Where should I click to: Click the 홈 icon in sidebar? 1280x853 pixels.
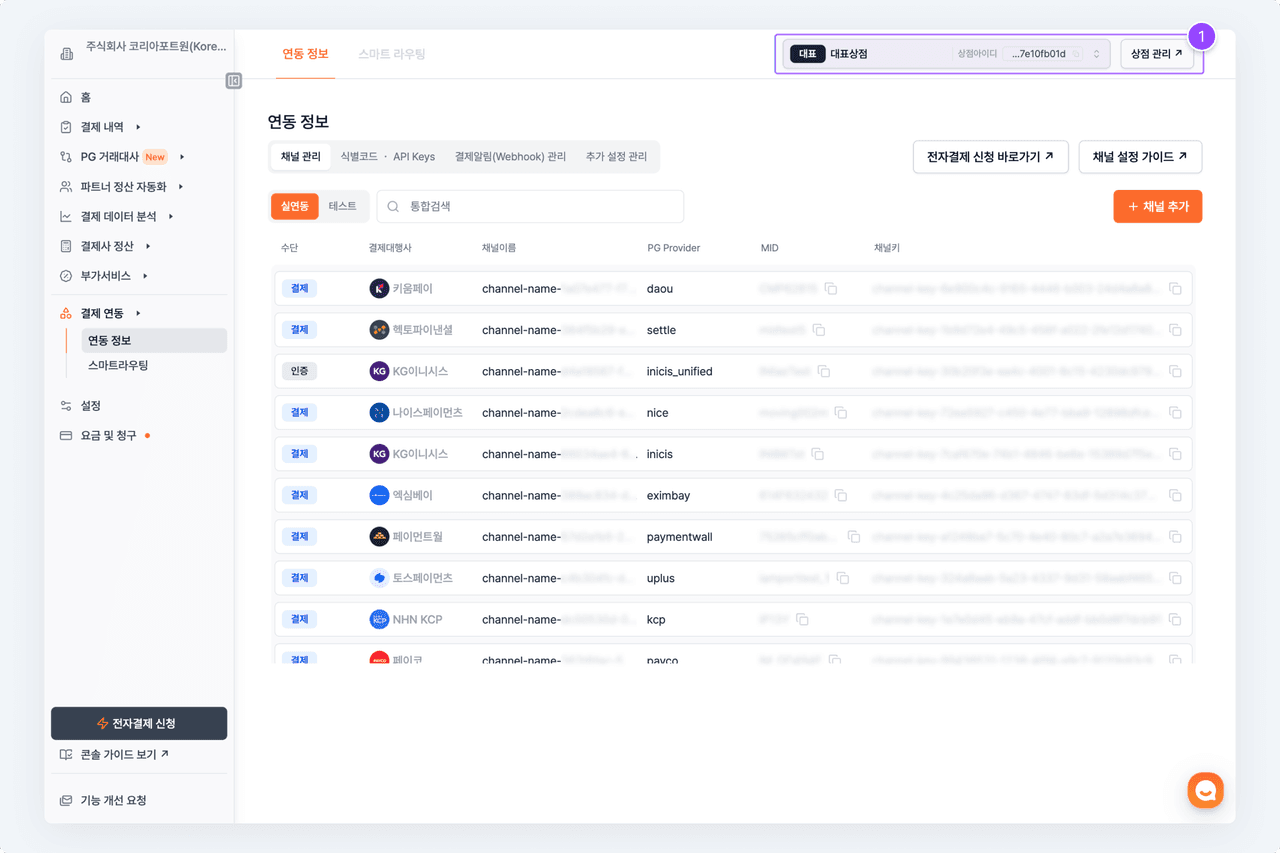click(x=66, y=97)
